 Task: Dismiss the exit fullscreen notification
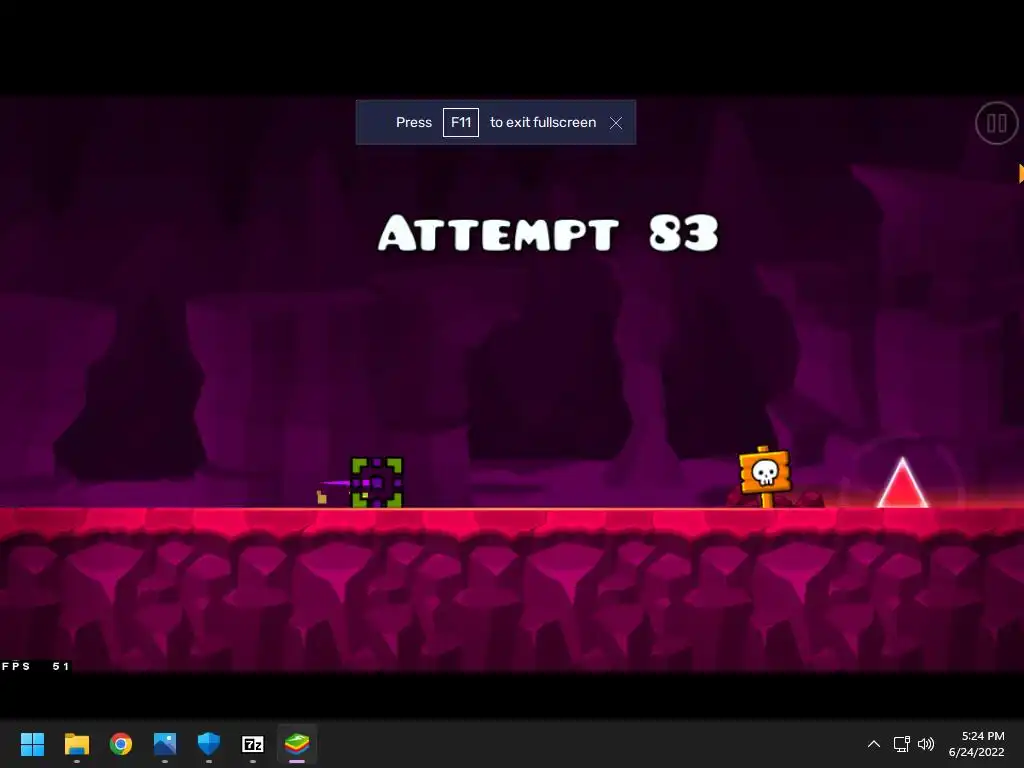click(x=615, y=123)
